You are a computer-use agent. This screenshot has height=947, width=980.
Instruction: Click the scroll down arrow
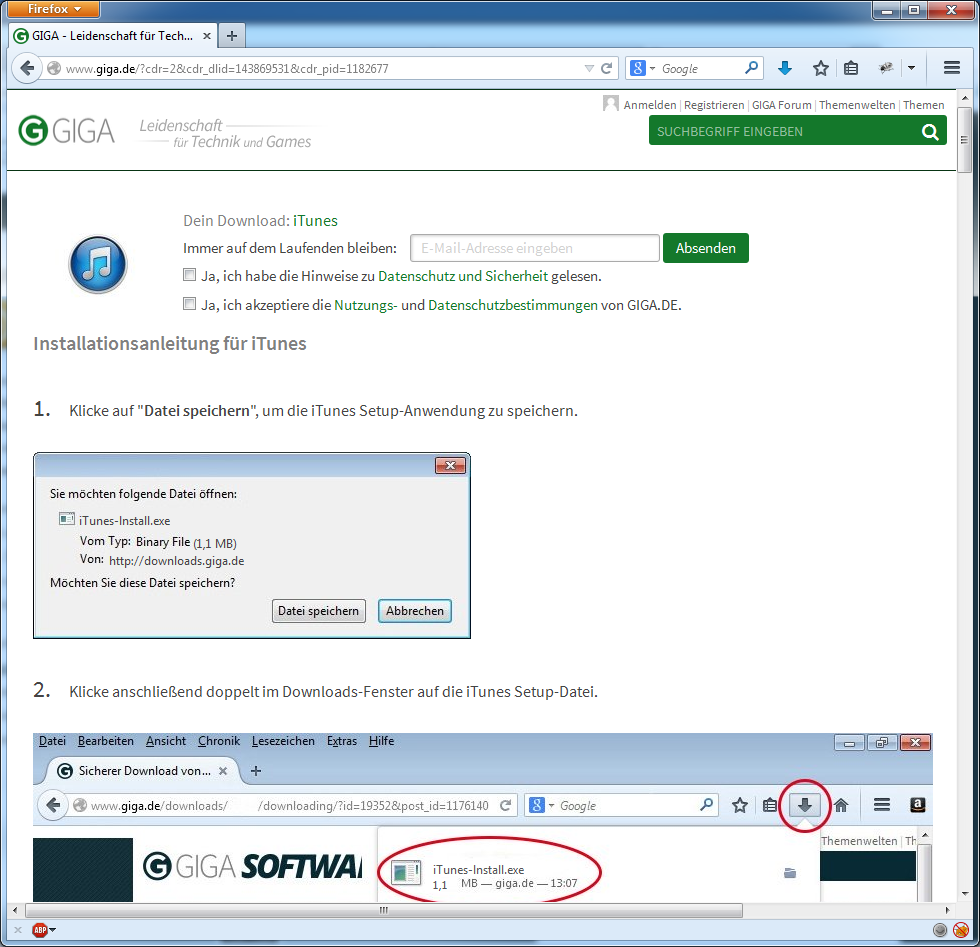(x=964, y=894)
